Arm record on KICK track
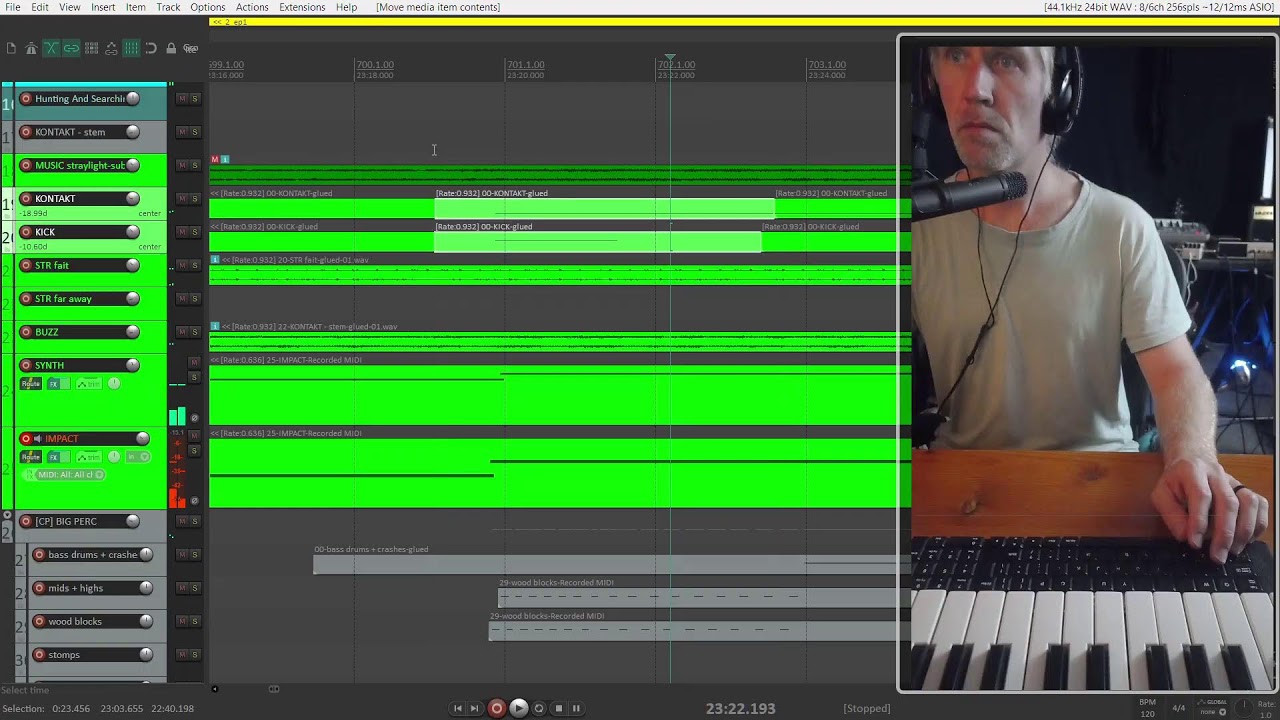The width and height of the screenshot is (1280, 720). [26, 232]
